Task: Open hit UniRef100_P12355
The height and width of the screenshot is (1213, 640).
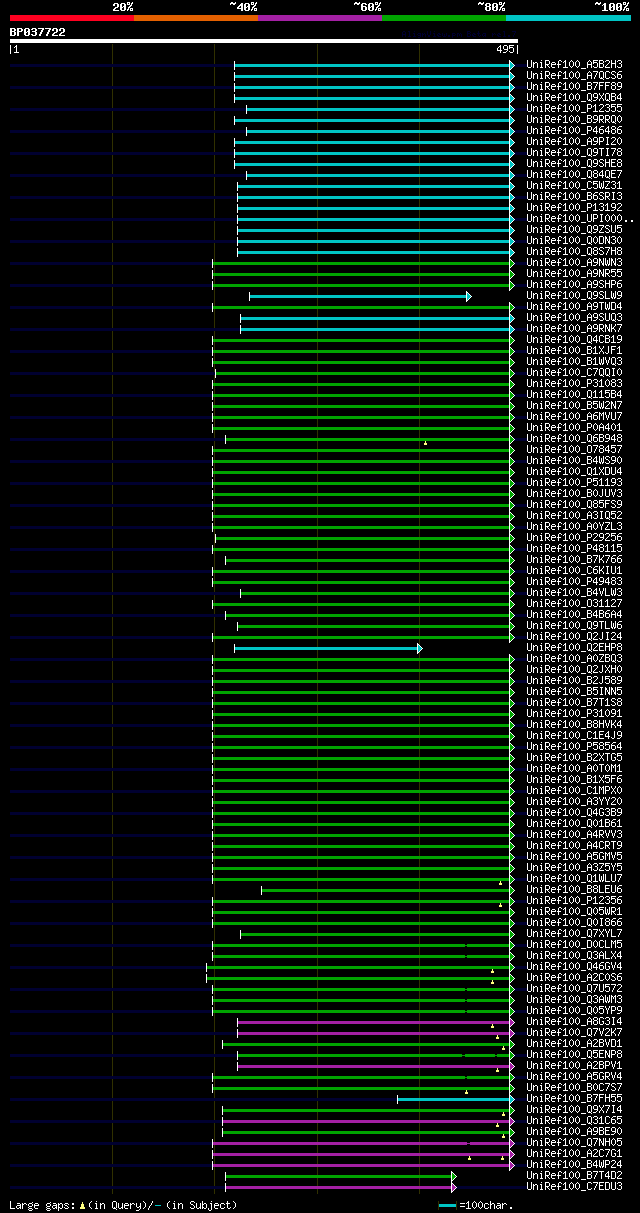Action: 574,108
